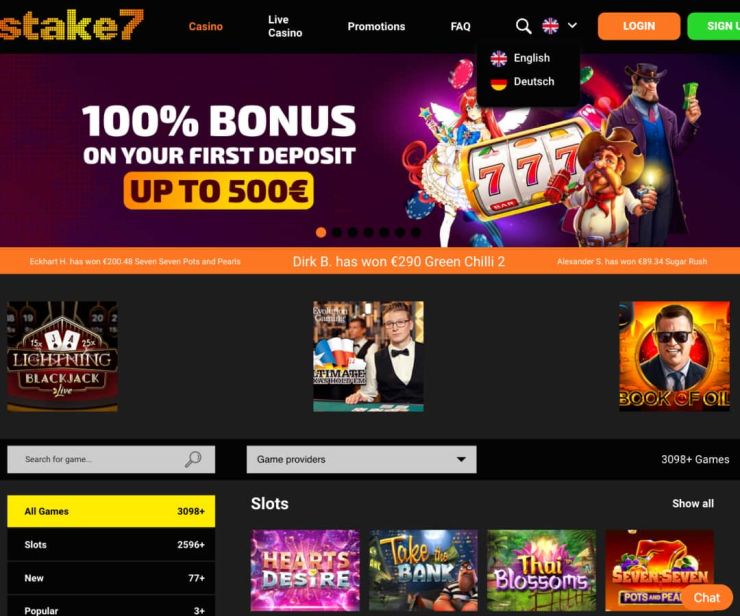Click the orange LOGIN button
Image resolution: width=740 pixels, height=616 pixels.
tap(639, 26)
